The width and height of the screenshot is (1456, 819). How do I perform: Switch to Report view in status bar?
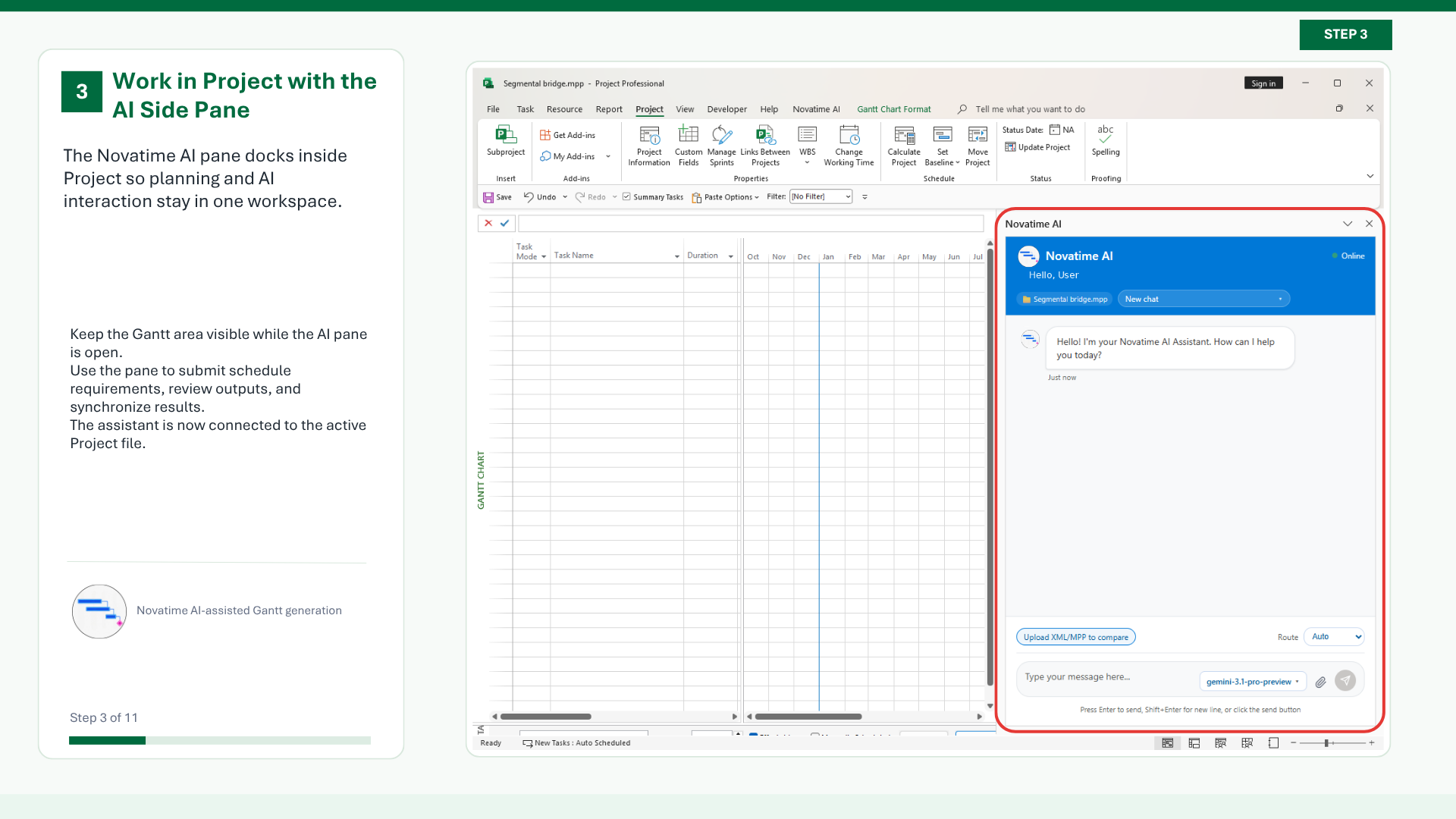[x=1274, y=743]
